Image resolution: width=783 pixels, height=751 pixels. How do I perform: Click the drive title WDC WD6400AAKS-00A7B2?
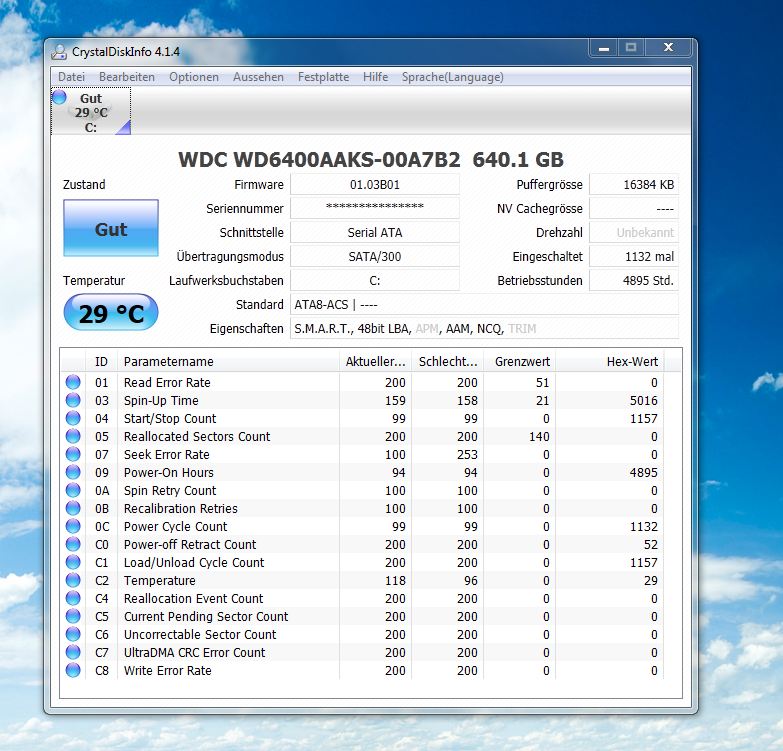tap(319, 160)
